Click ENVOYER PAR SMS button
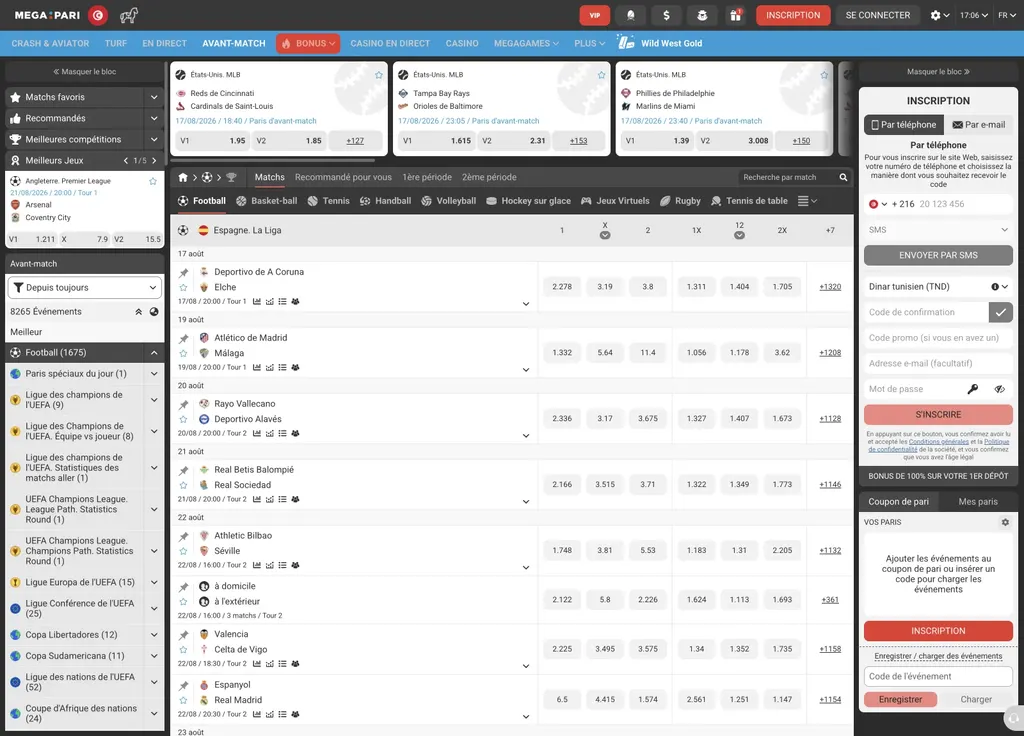This screenshot has width=1024, height=736. coord(938,255)
